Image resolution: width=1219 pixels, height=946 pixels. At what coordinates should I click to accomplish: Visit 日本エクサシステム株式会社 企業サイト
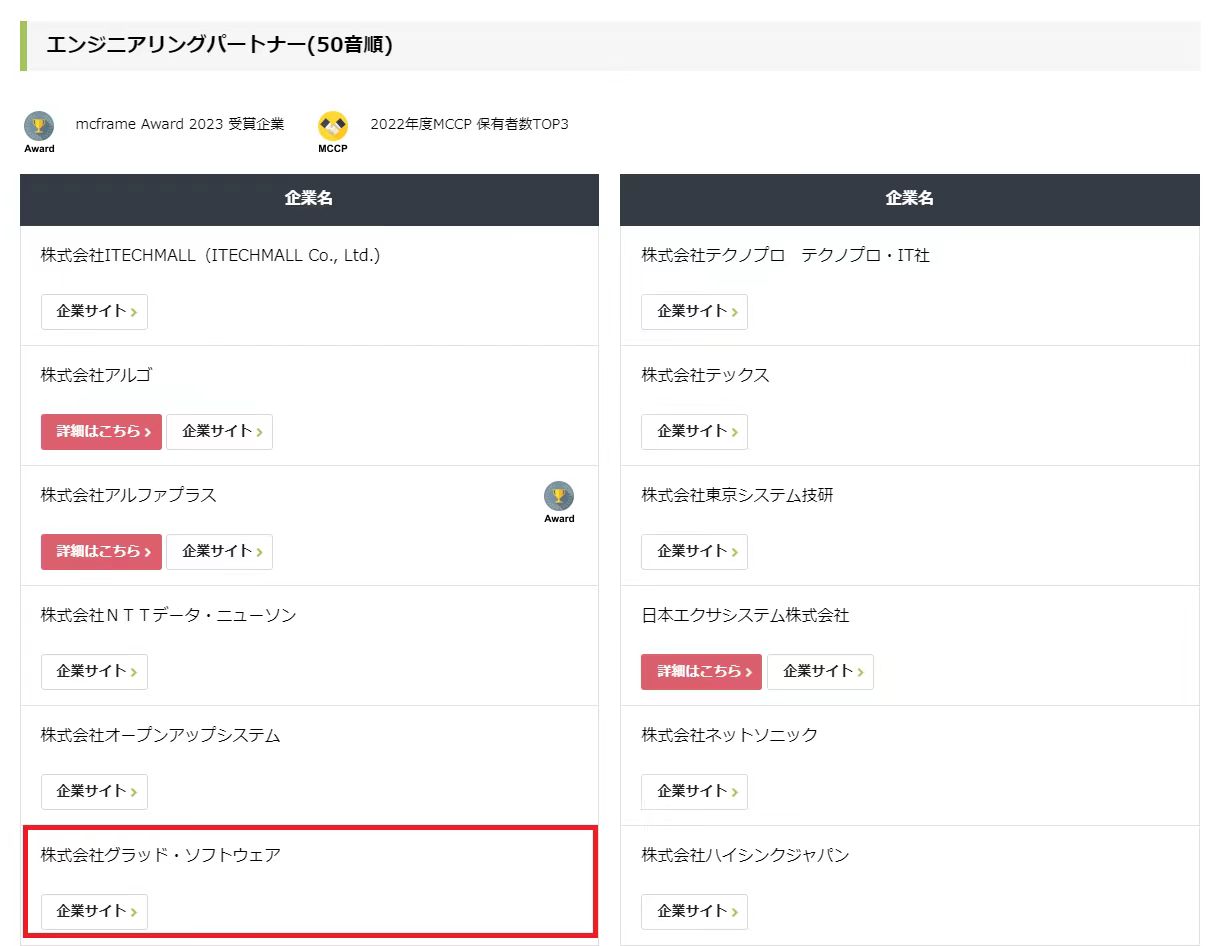click(820, 672)
